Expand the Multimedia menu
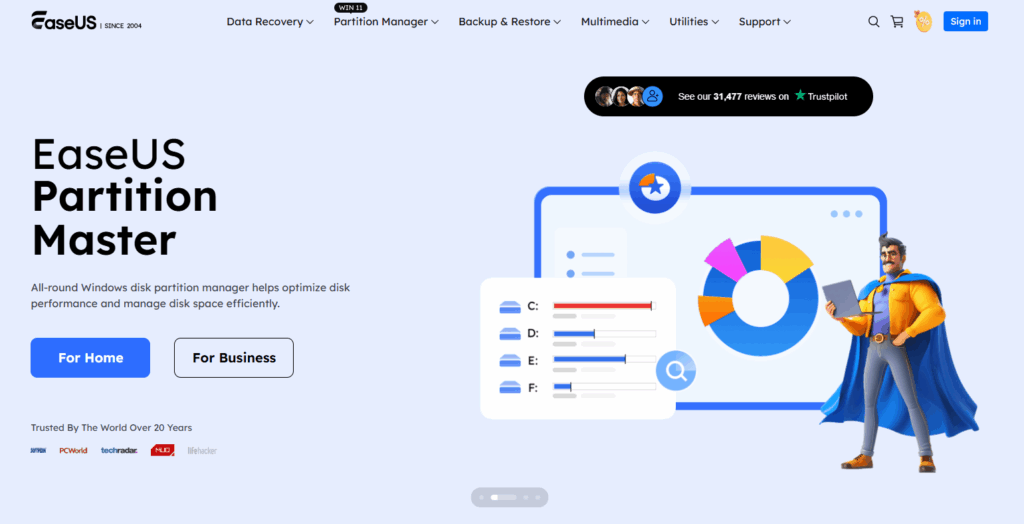The height and width of the screenshot is (524, 1024). pos(615,22)
